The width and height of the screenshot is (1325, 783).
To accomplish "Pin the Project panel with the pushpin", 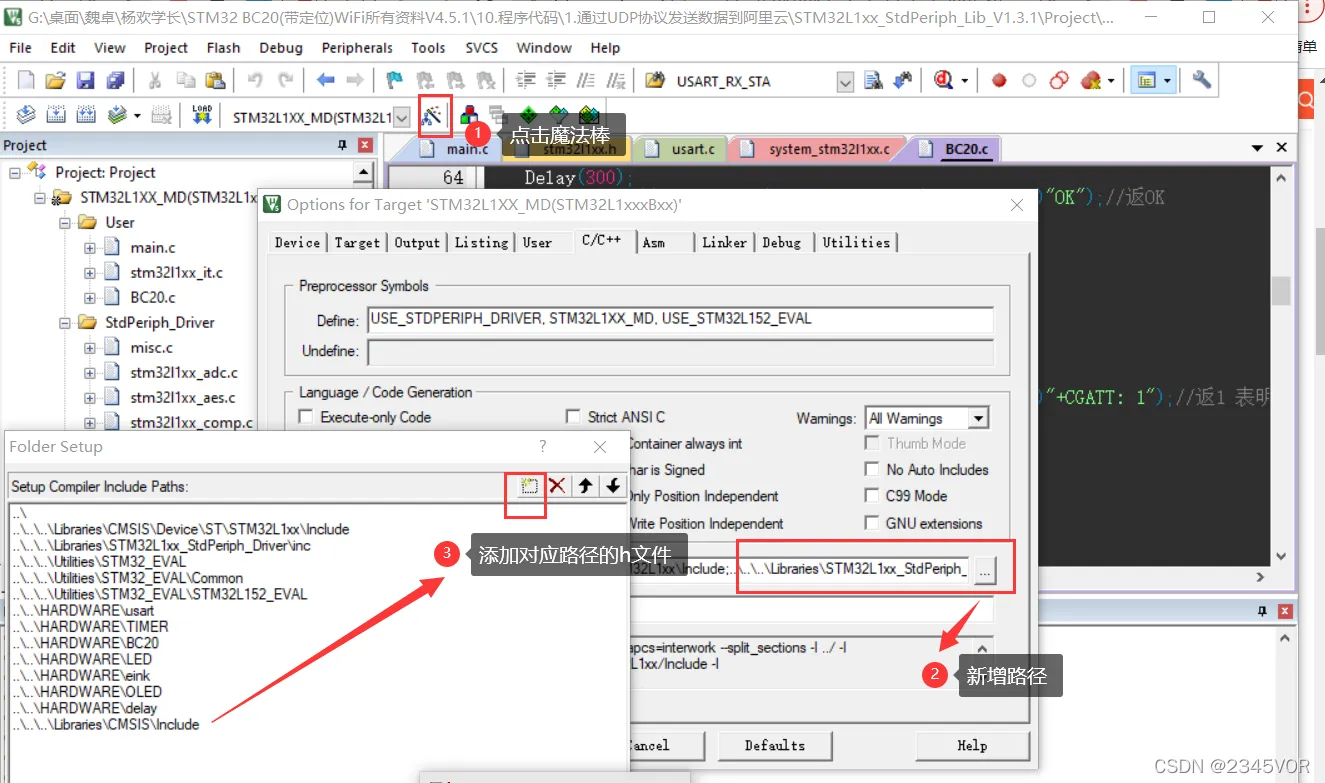I will (342, 145).
